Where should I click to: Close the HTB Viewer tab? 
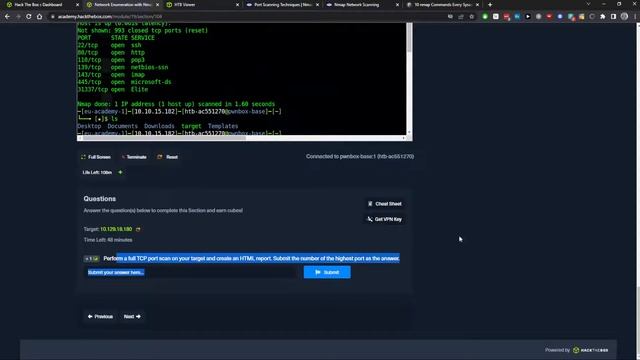pos(238,4)
